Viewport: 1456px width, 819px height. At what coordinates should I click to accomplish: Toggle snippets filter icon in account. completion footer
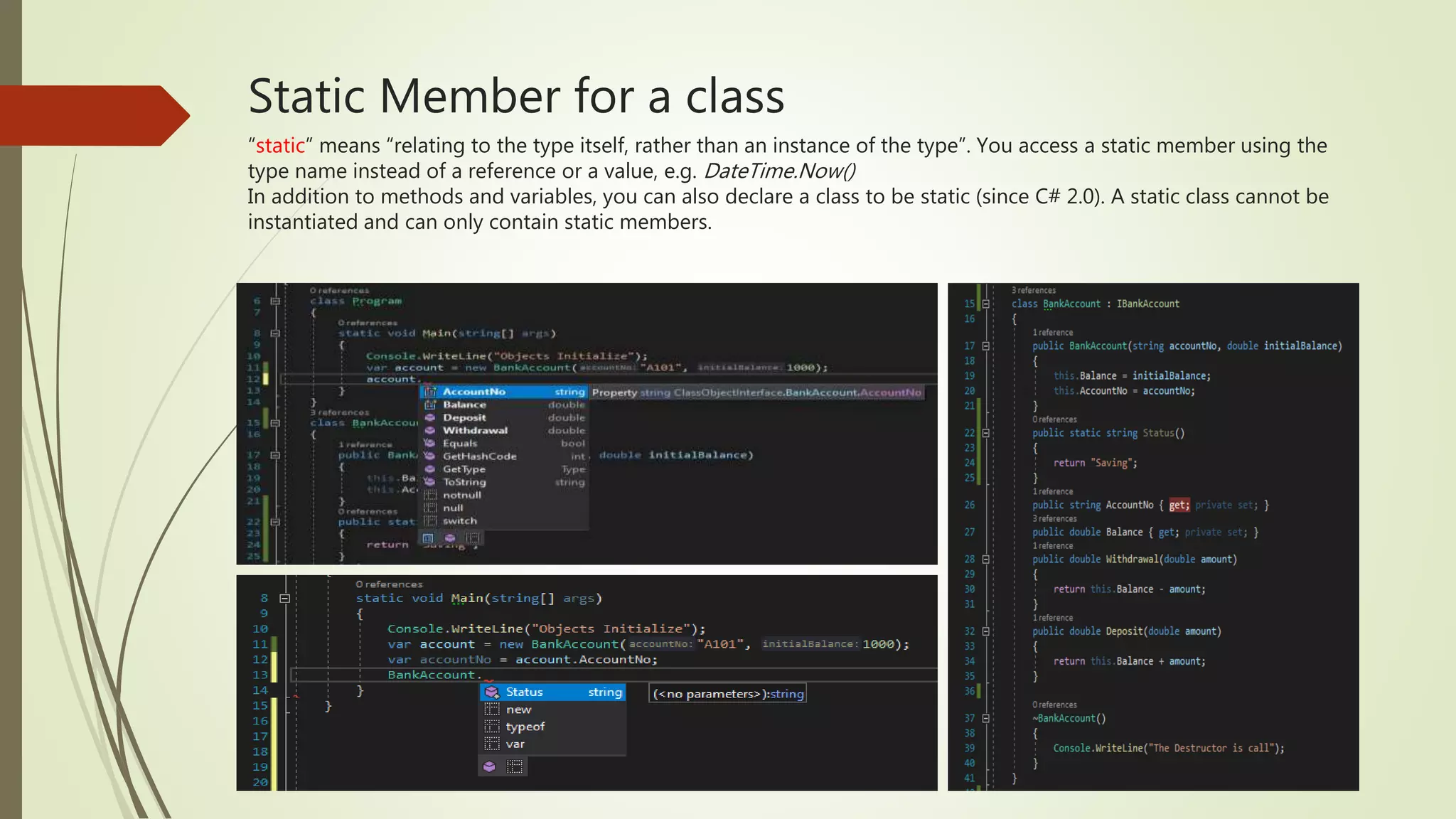click(x=472, y=537)
